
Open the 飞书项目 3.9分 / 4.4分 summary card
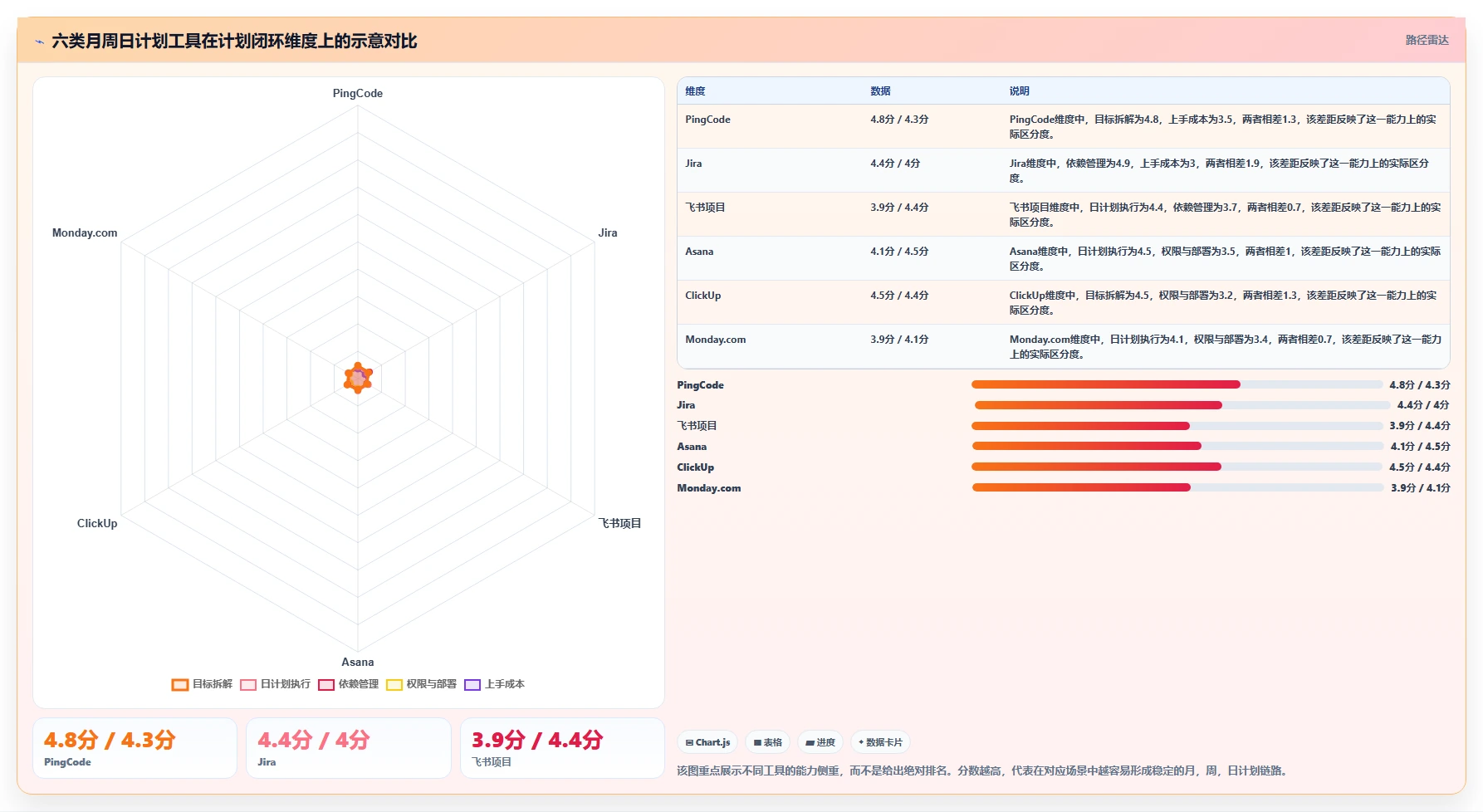tap(563, 748)
